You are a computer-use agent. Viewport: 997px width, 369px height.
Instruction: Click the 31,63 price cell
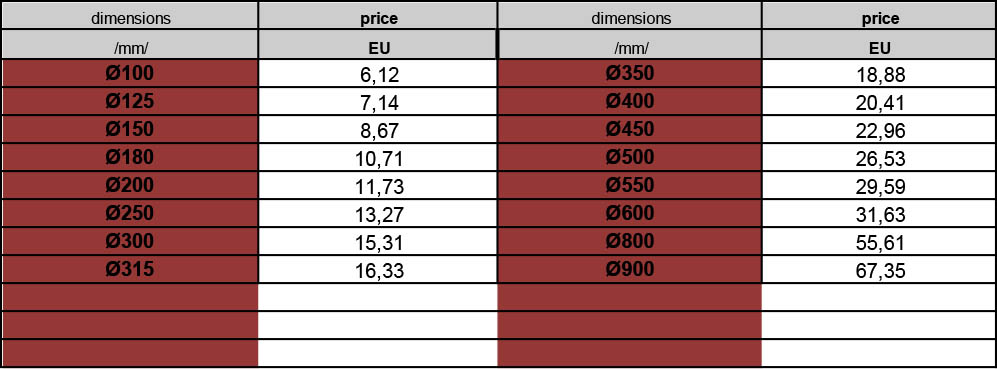tap(879, 213)
